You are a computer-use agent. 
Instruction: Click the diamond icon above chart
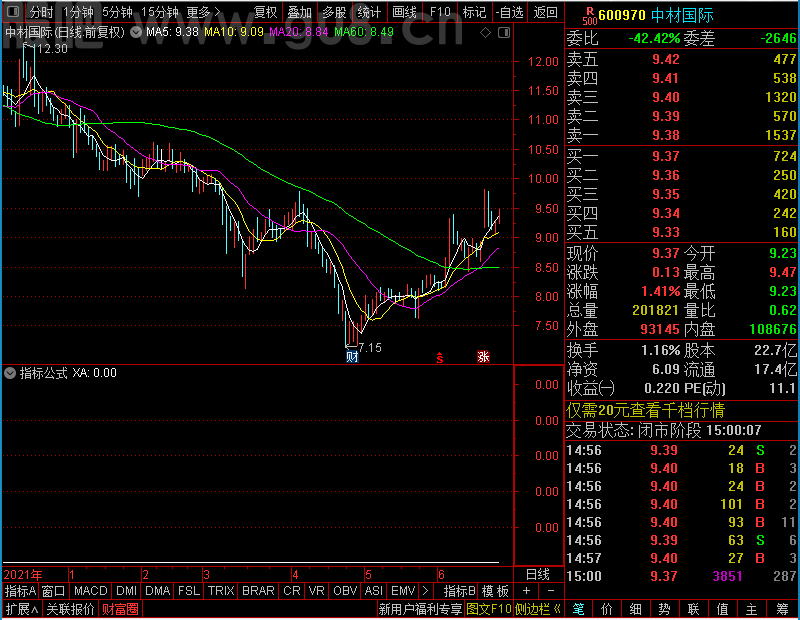[x=486, y=33]
